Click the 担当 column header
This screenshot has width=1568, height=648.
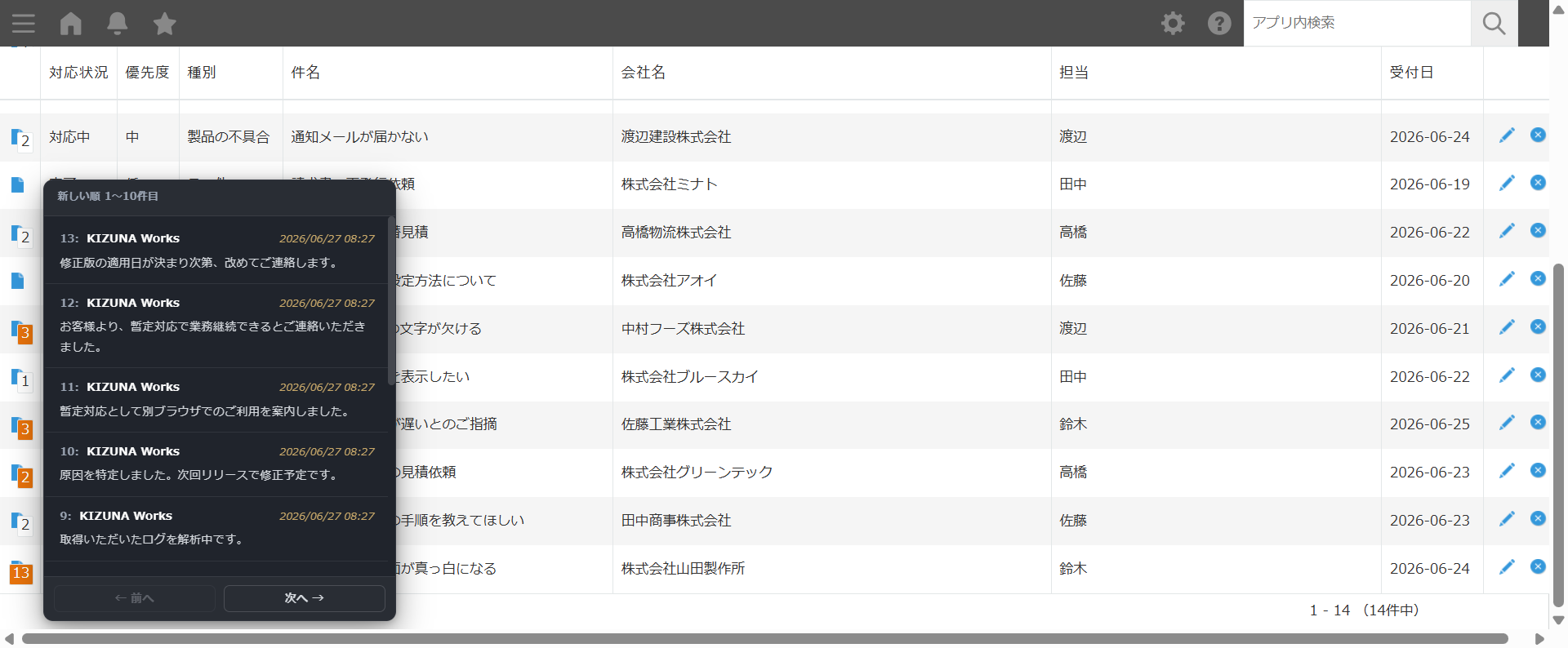pyautogui.click(x=1216, y=73)
